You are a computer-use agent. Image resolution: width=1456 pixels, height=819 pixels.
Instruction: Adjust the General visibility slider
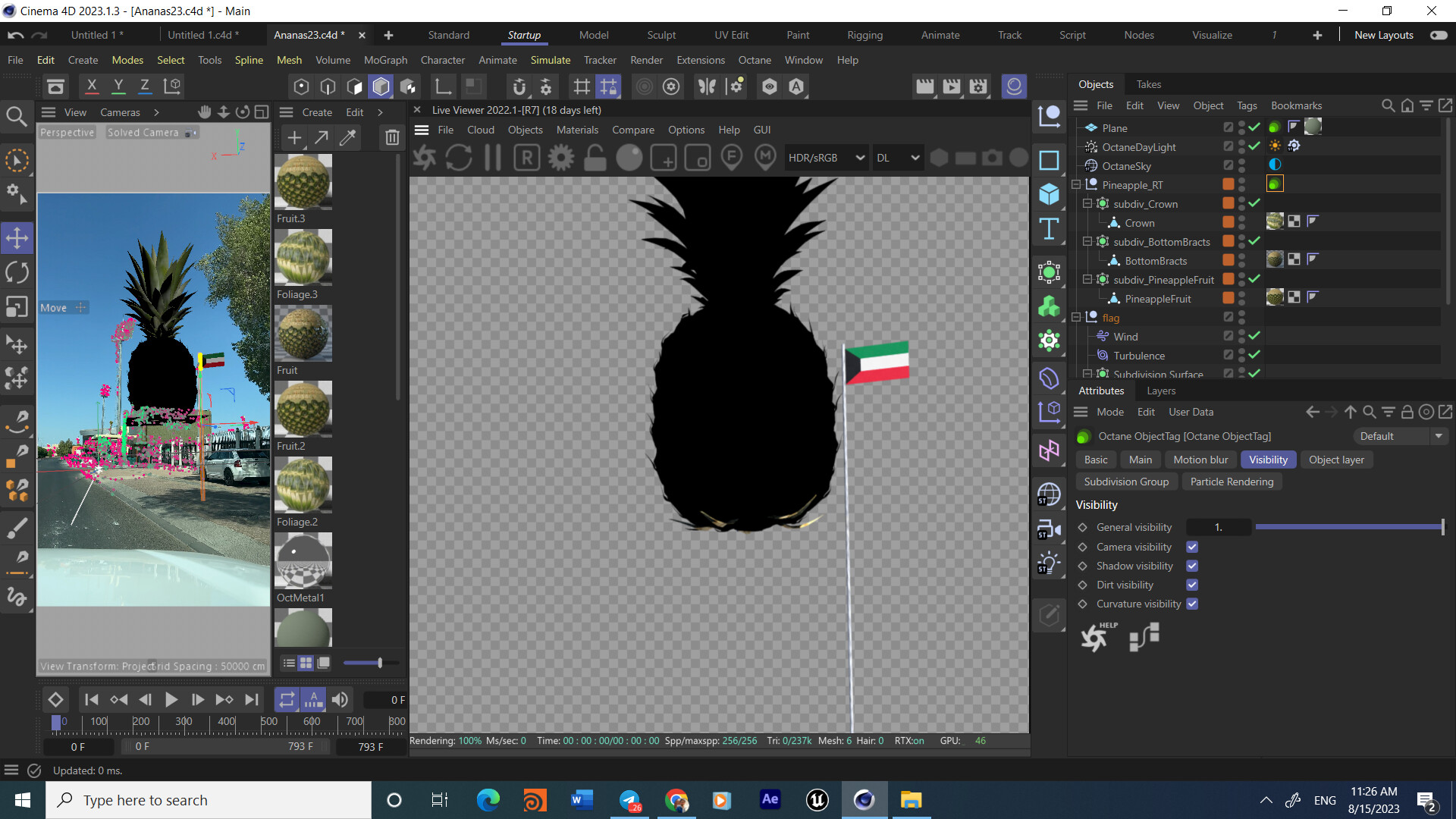pyautogui.click(x=1348, y=527)
